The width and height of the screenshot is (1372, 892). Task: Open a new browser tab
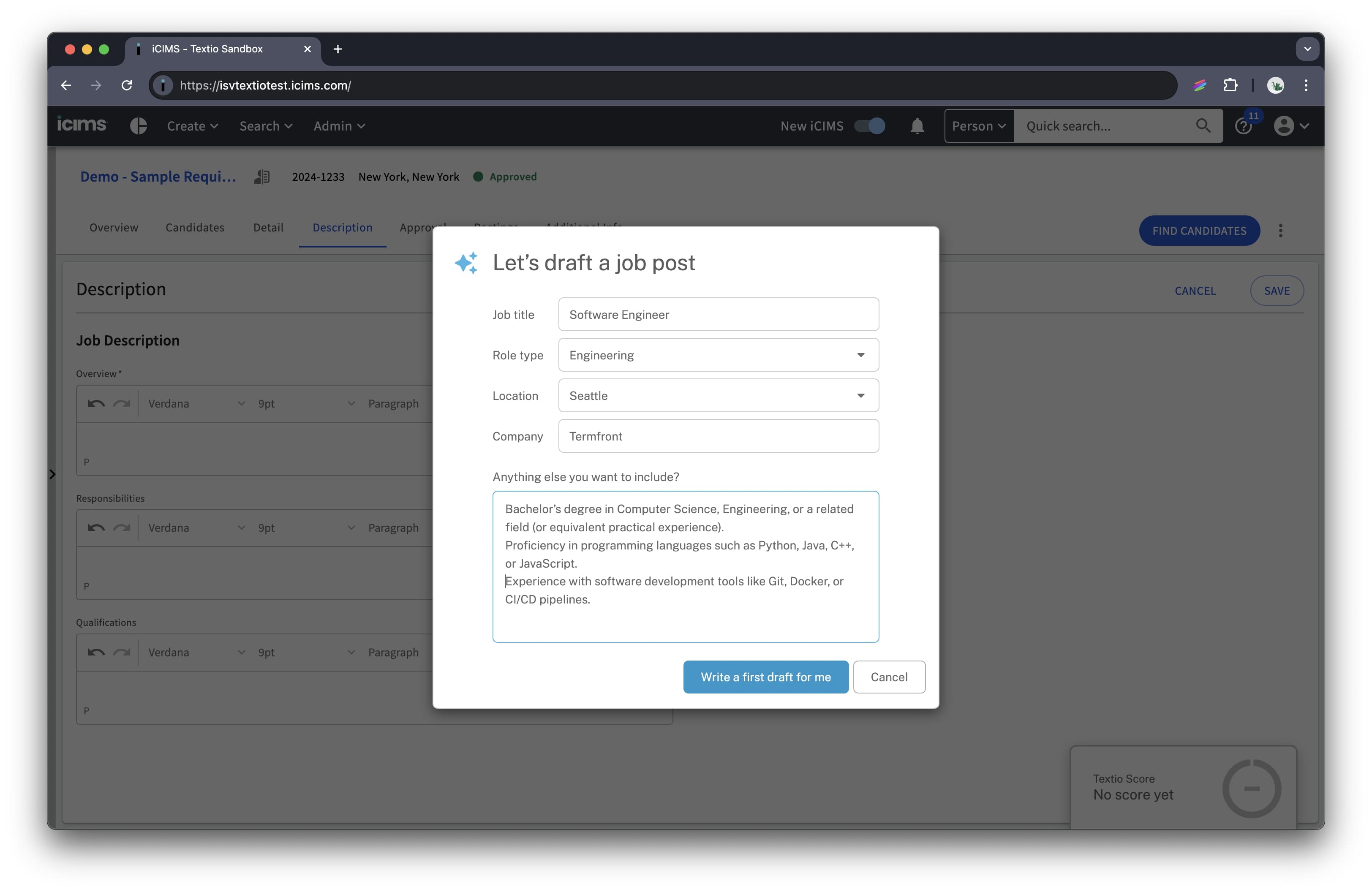point(338,49)
